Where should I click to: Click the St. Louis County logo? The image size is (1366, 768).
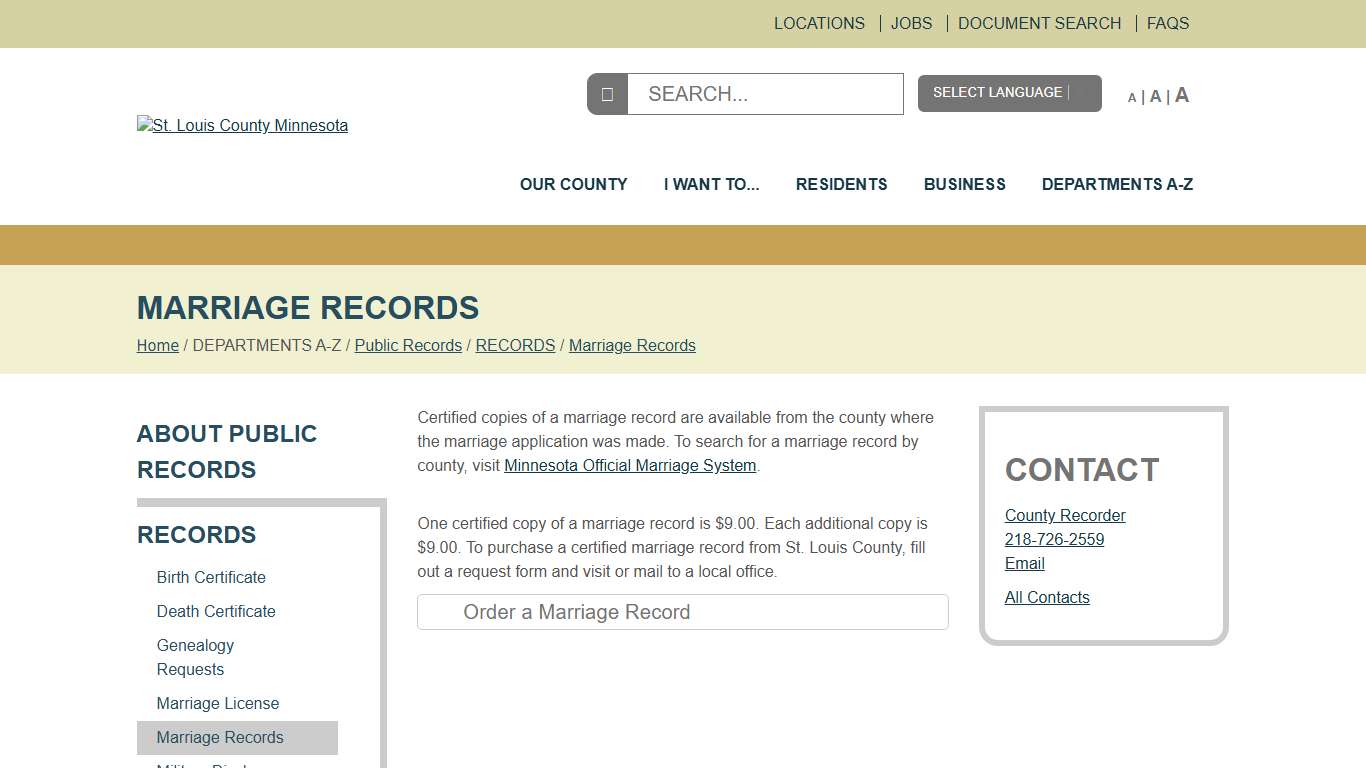point(242,125)
